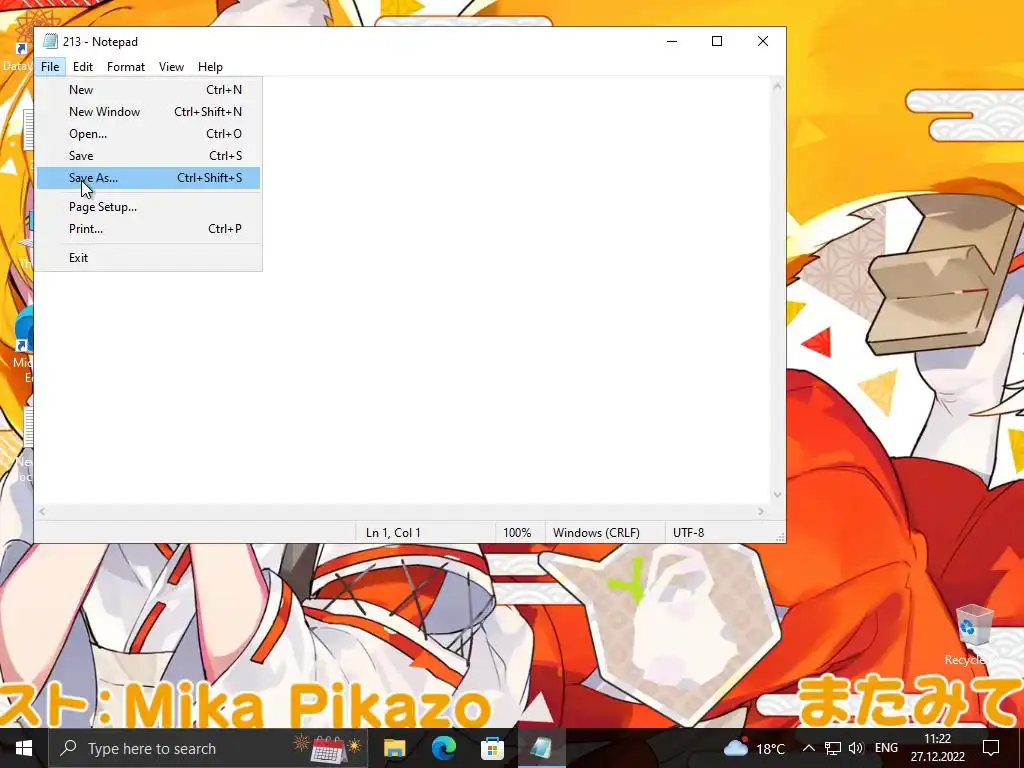The height and width of the screenshot is (768, 1024).
Task: Open the Recycle Bin on the desktop
Action: tap(974, 635)
